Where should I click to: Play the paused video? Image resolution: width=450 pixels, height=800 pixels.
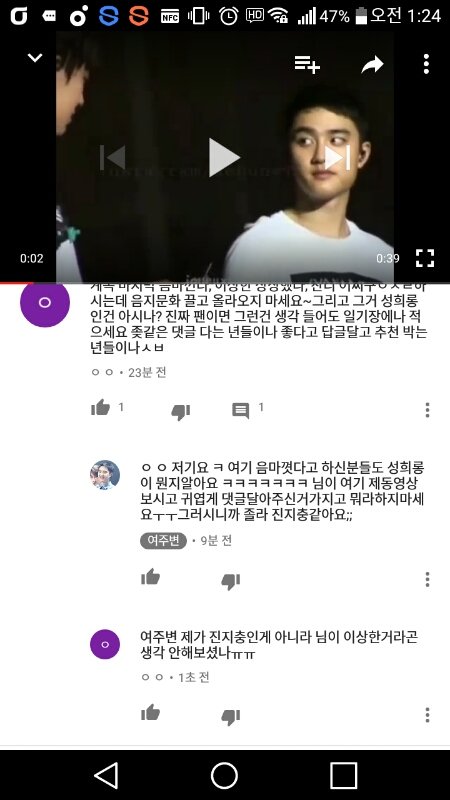click(x=224, y=158)
